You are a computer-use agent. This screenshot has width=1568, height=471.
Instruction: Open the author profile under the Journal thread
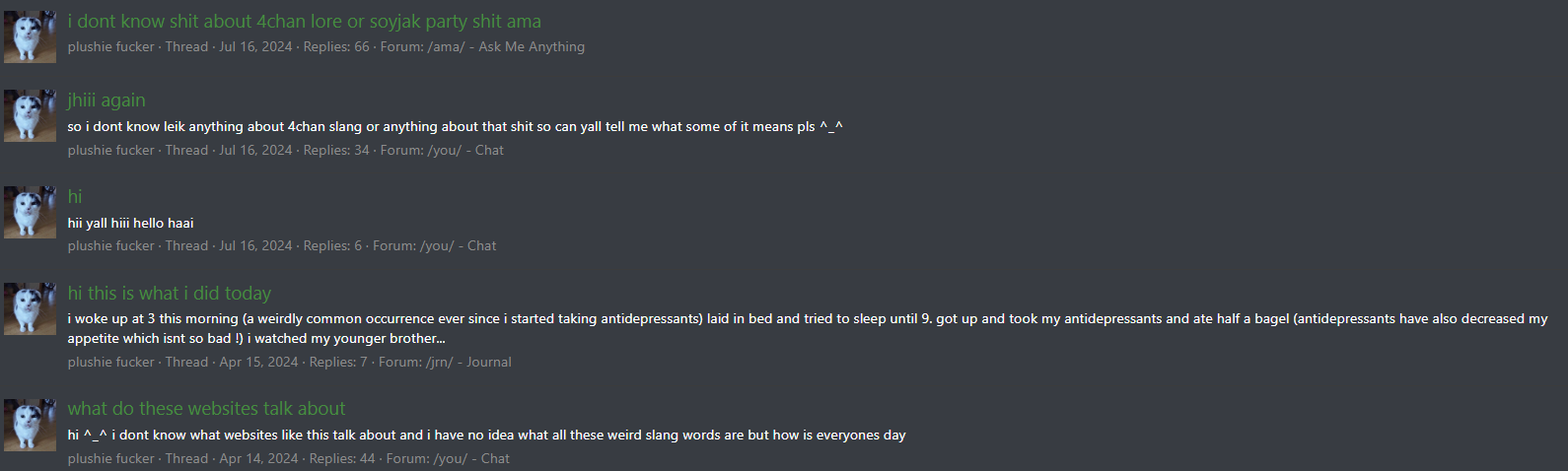click(110, 363)
